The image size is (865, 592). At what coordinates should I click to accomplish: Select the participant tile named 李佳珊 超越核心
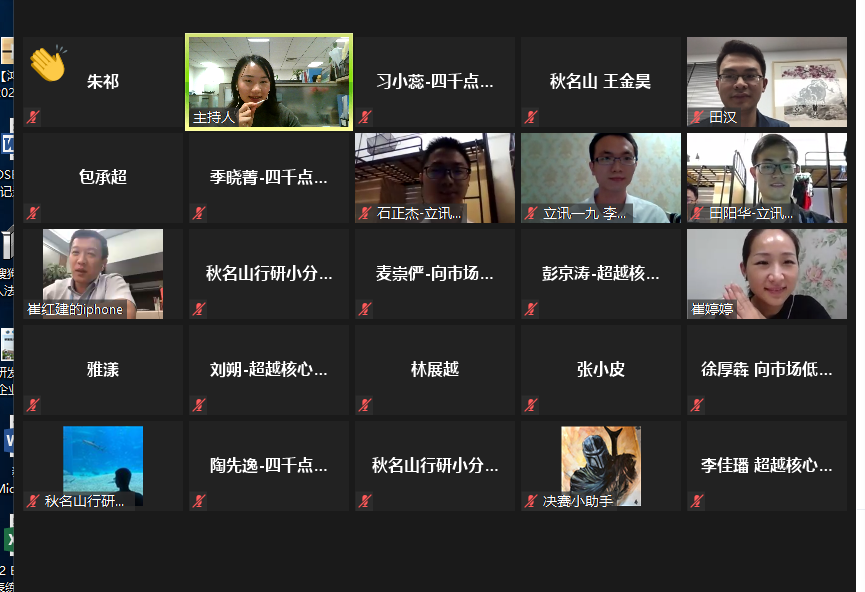coord(767,466)
